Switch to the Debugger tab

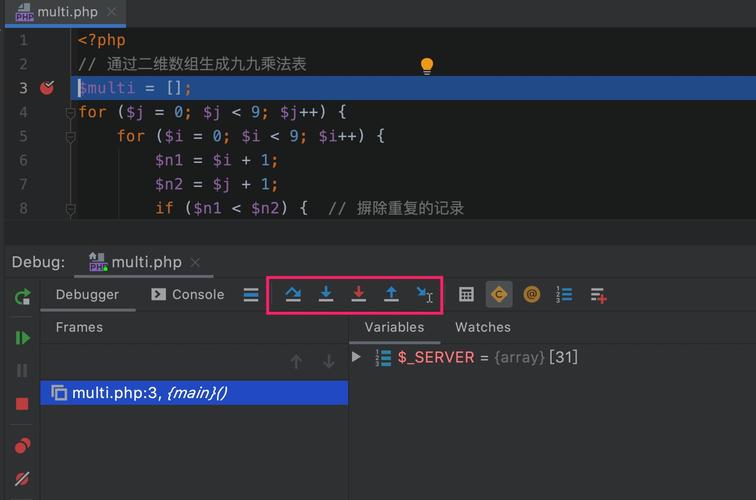pos(87,295)
